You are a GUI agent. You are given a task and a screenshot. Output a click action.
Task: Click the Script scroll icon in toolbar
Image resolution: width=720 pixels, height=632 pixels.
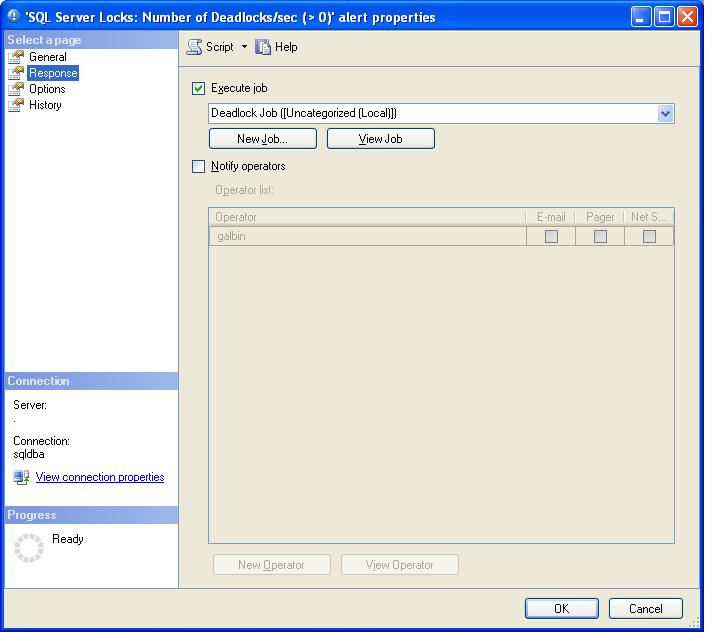click(194, 47)
